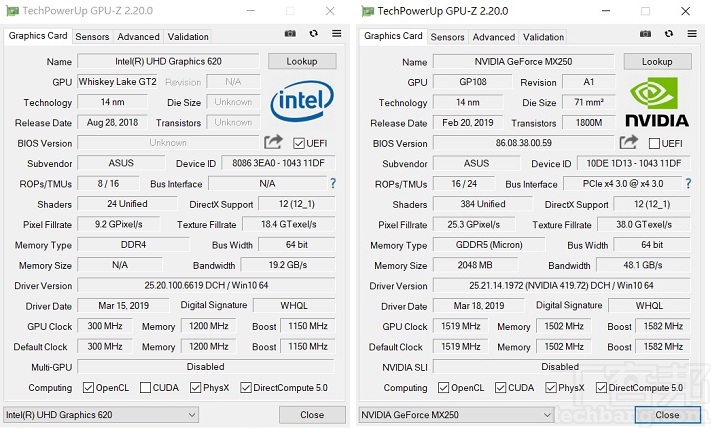711x428 pixels.
Task: Click the PCIe x4 3.0 @ x4 3.0 Bus Interface field
Action: coord(623,184)
